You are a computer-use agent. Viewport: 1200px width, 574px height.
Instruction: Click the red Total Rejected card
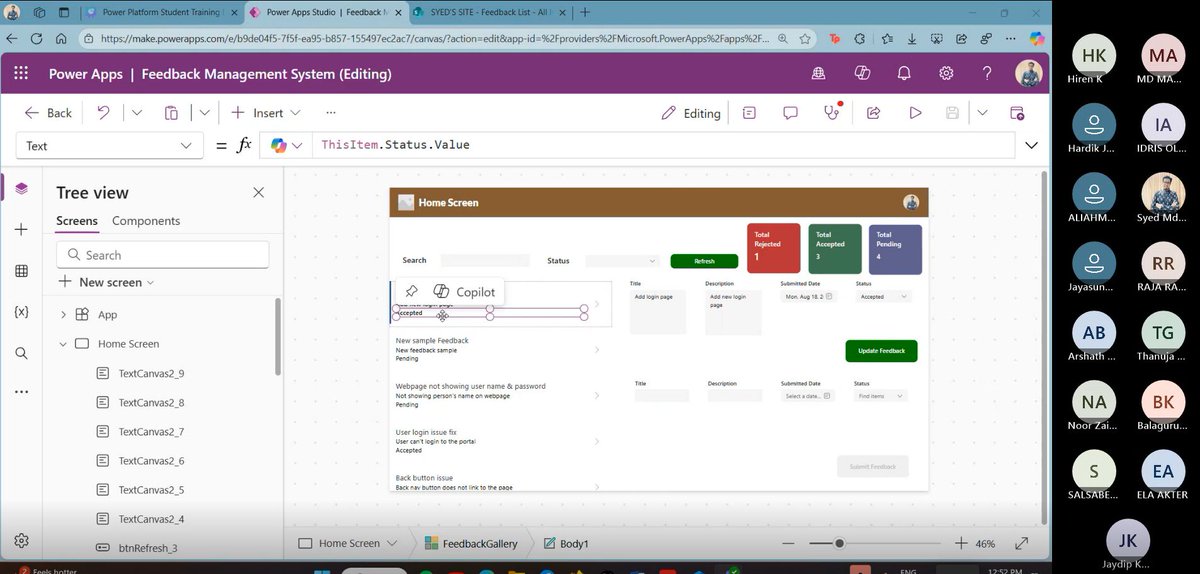pos(774,248)
